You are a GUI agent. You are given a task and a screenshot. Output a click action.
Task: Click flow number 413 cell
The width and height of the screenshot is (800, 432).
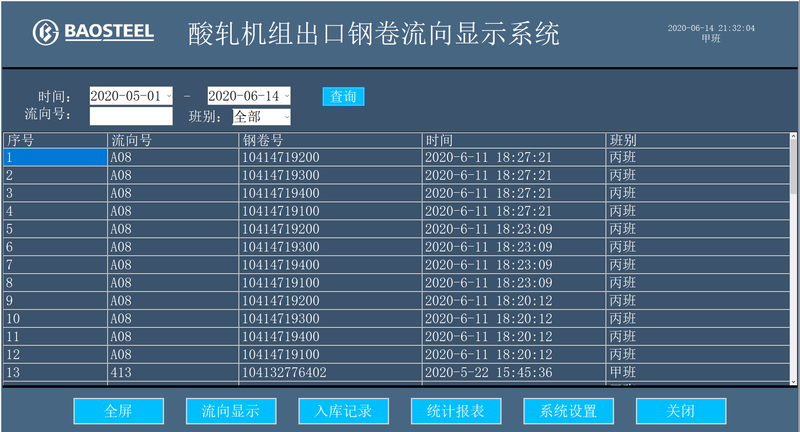[x=173, y=372]
